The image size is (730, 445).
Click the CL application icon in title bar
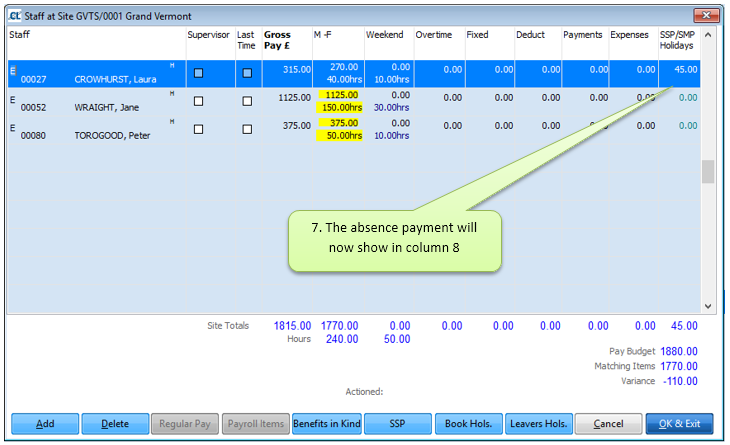pyautogui.click(x=14, y=16)
